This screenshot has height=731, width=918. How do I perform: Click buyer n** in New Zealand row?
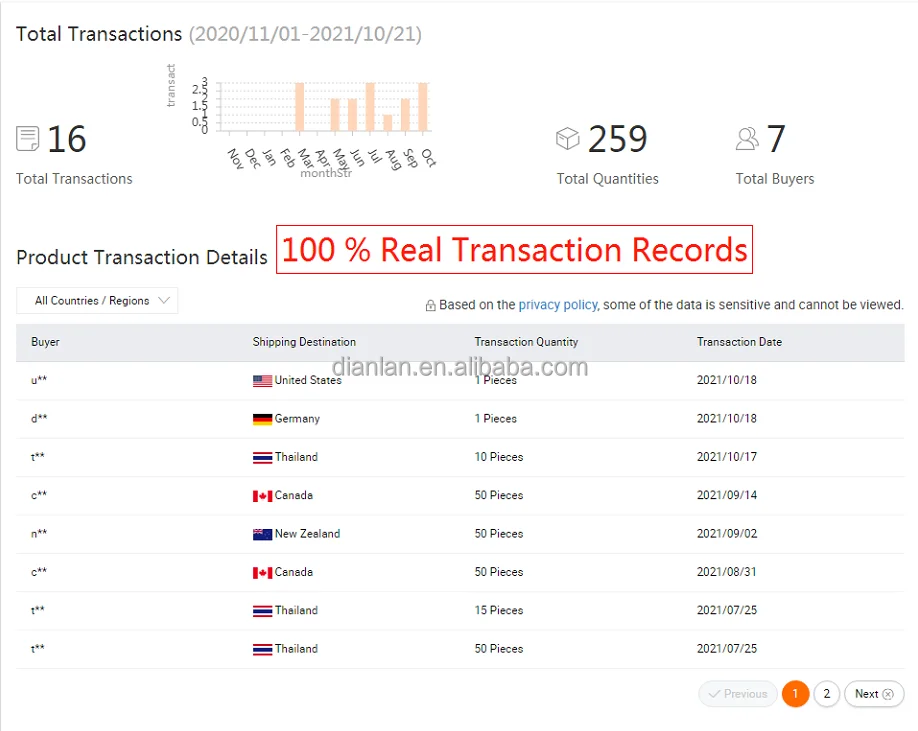pos(39,534)
